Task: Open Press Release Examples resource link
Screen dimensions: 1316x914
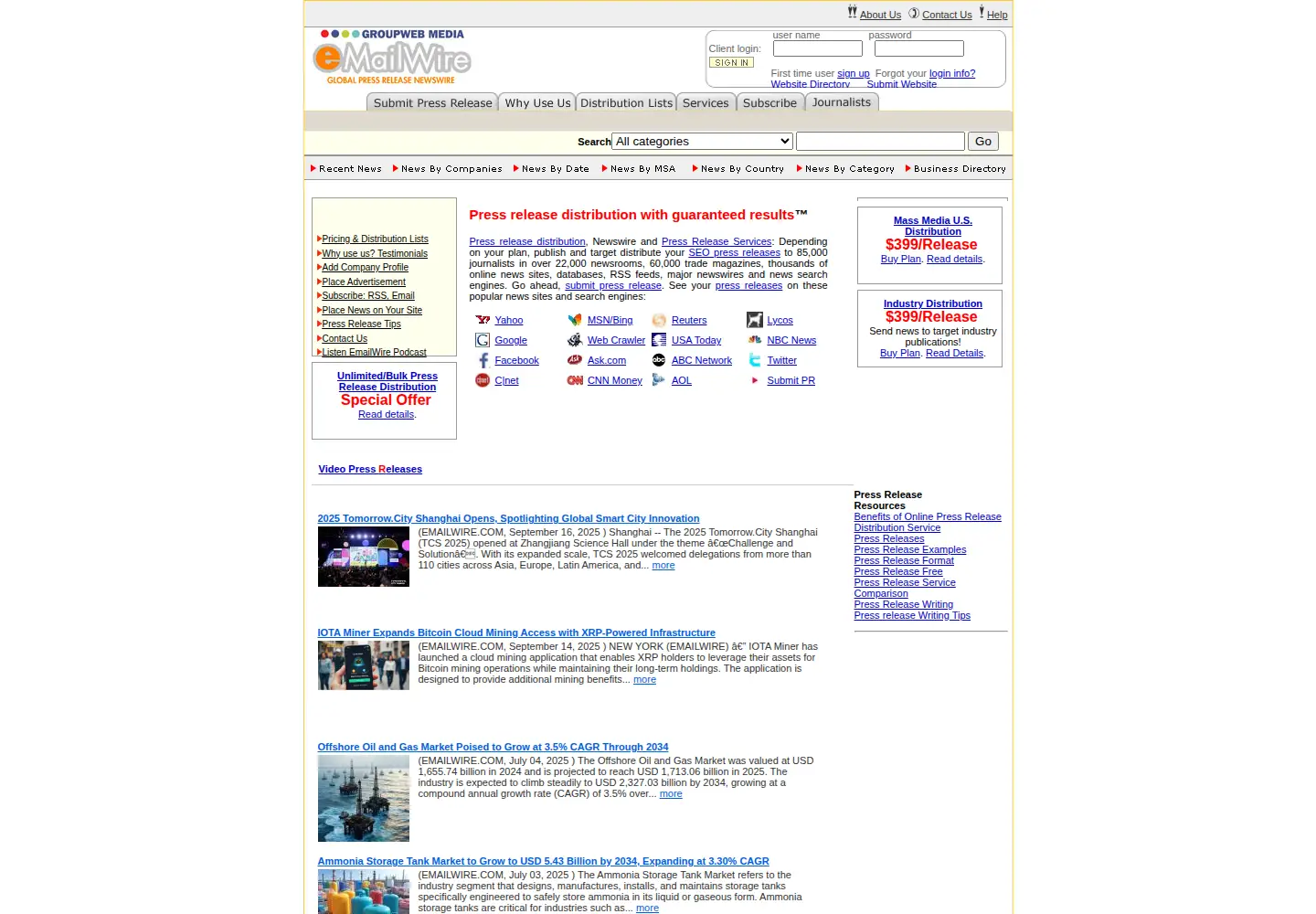Action: tap(910, 550)
